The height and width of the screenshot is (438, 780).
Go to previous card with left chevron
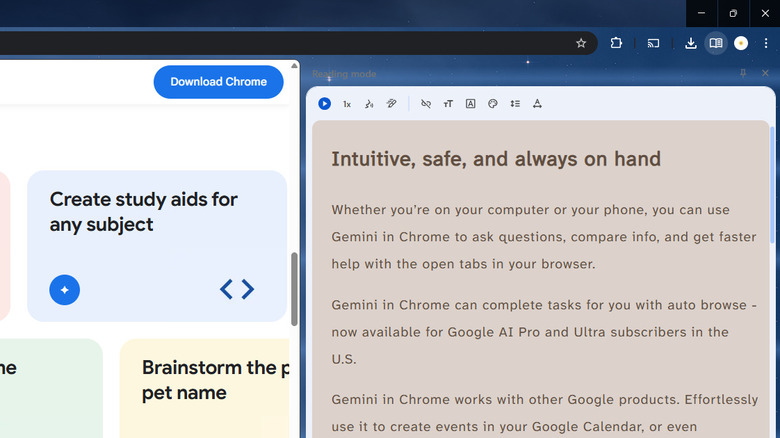click(226, 289)
